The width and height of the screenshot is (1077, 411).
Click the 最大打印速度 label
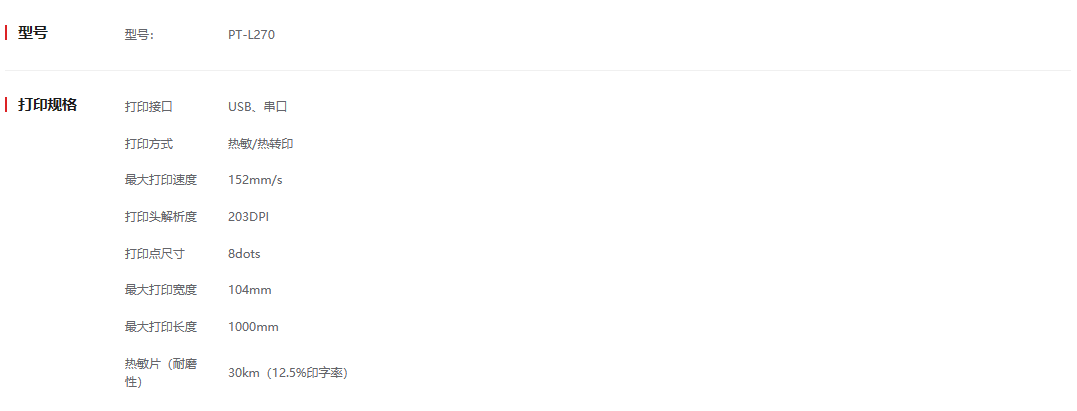click(160, 180)
